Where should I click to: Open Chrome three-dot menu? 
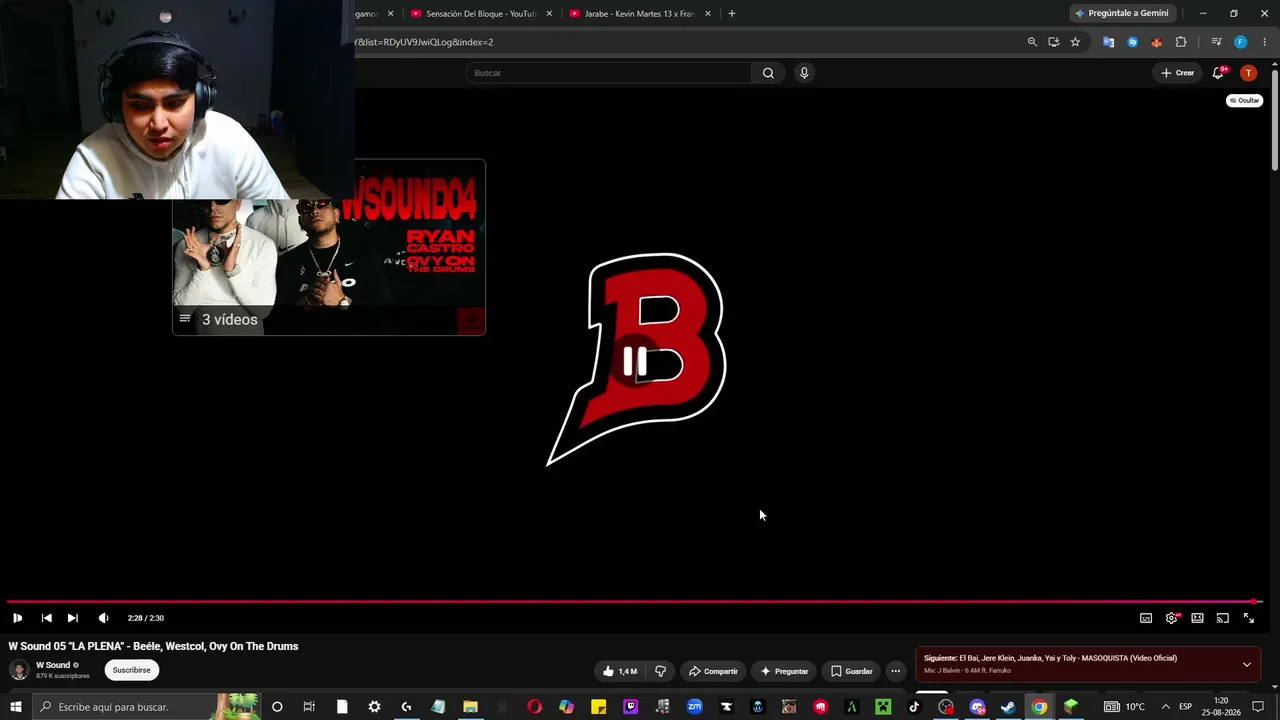pos(1264,42)
